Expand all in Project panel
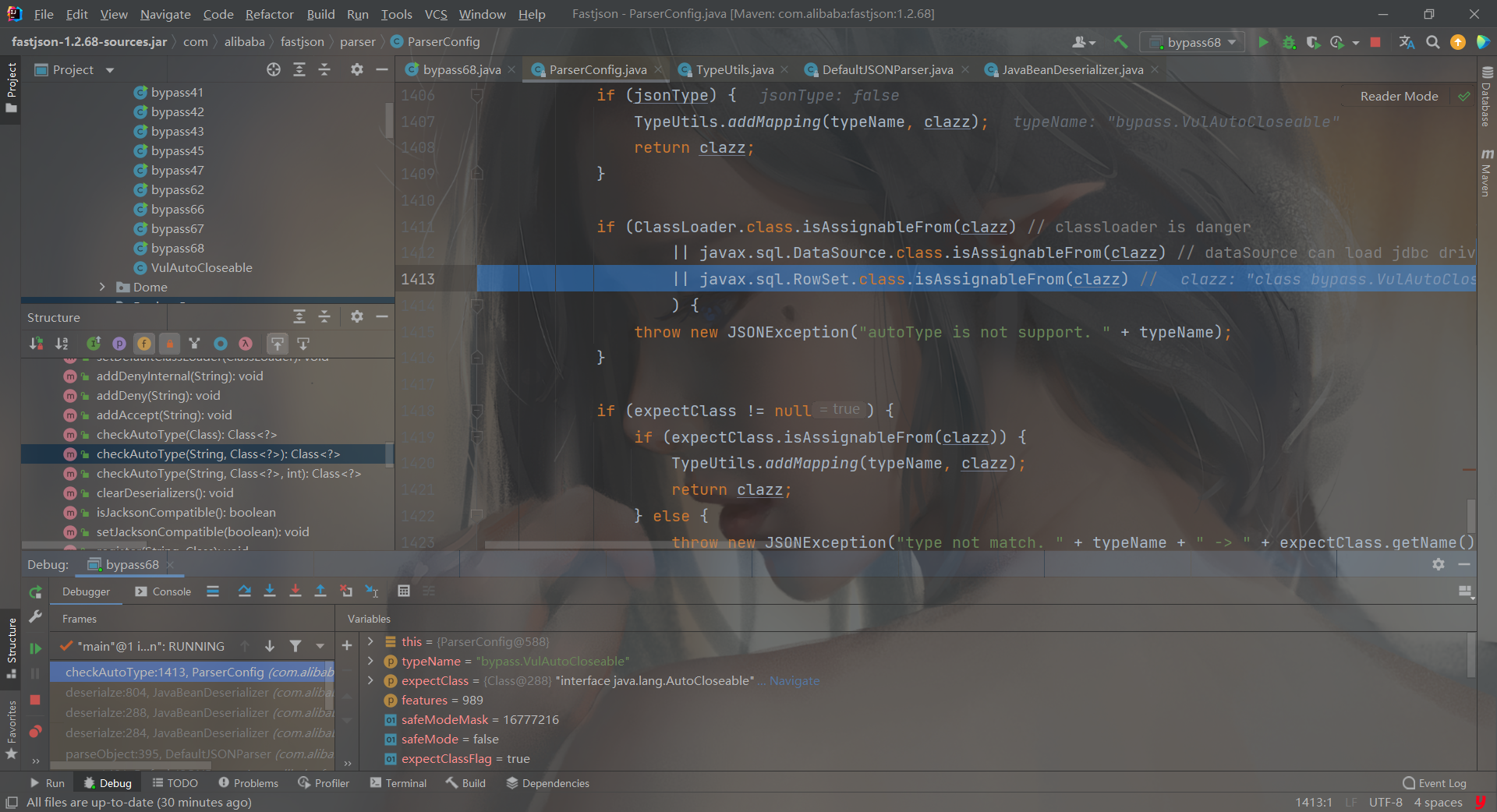Screen dimensions: 1497x812 299,69
